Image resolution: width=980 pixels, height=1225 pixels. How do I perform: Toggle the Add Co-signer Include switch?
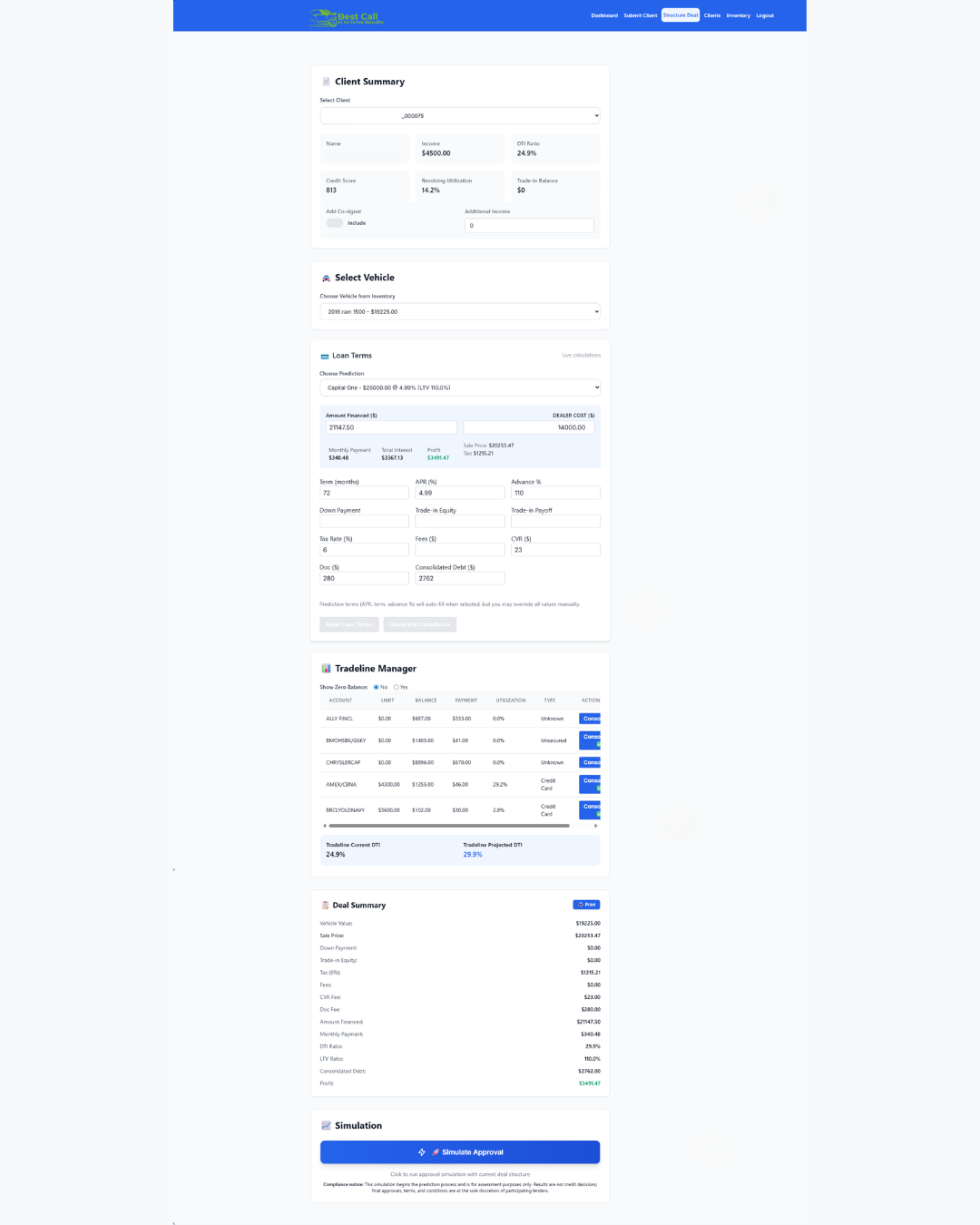(x=335, y=223)
